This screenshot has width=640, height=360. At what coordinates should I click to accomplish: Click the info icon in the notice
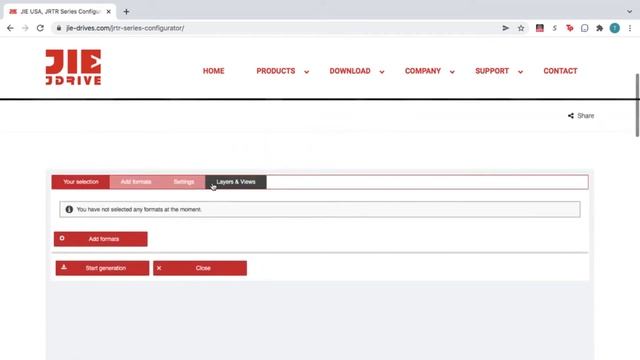click(69, 209)
